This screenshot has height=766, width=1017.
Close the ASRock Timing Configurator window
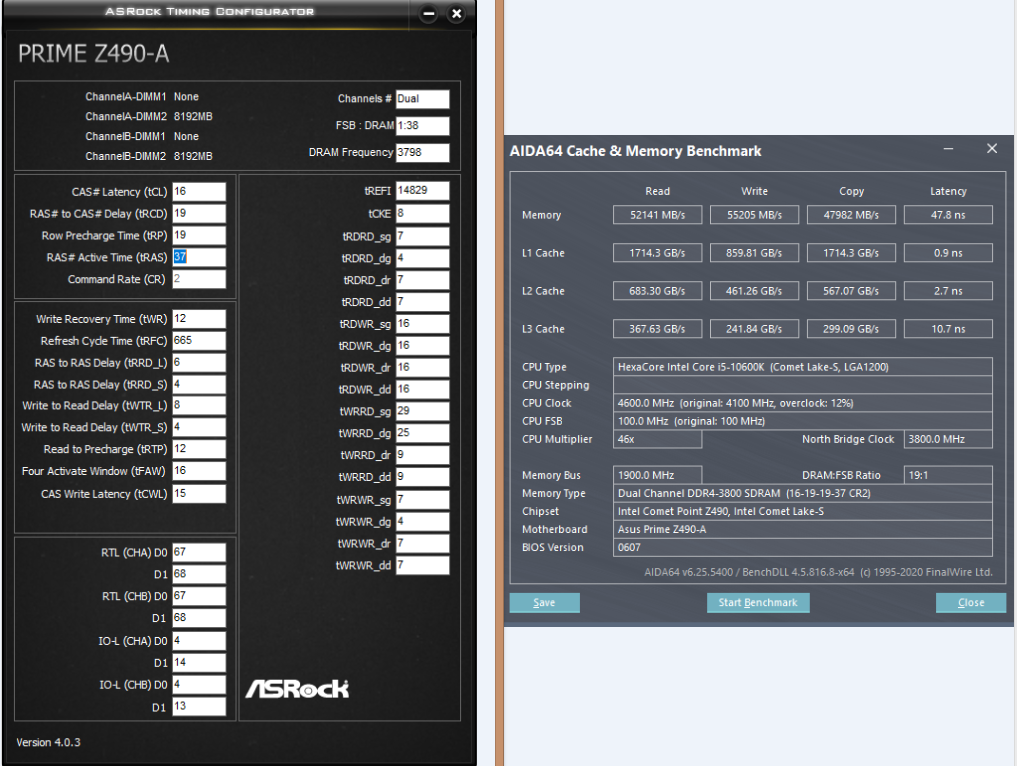pyautogui.click(x=457, y=13)
